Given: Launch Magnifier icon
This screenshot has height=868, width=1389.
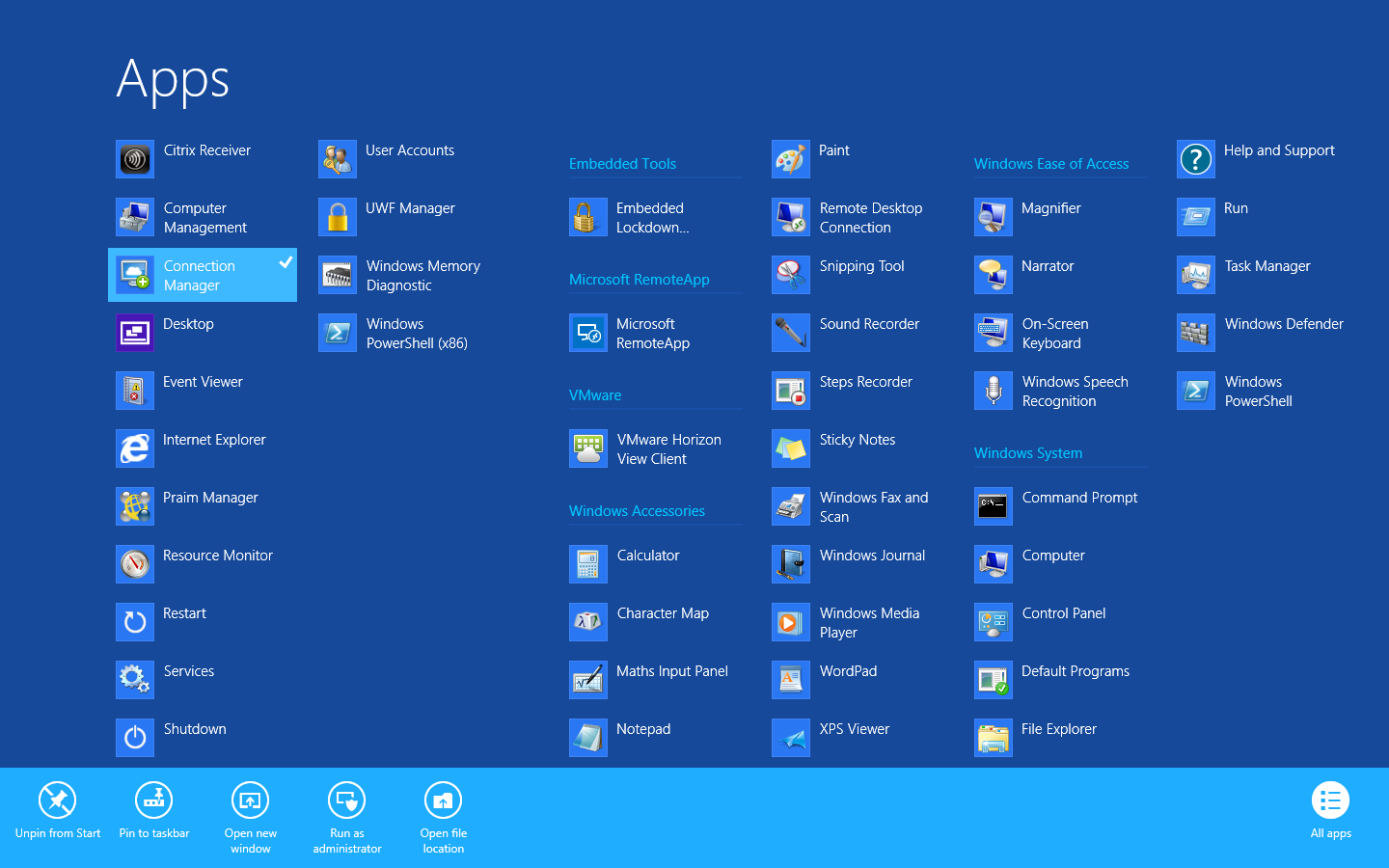Looking at the screenshot, I should tap(994, 217).
